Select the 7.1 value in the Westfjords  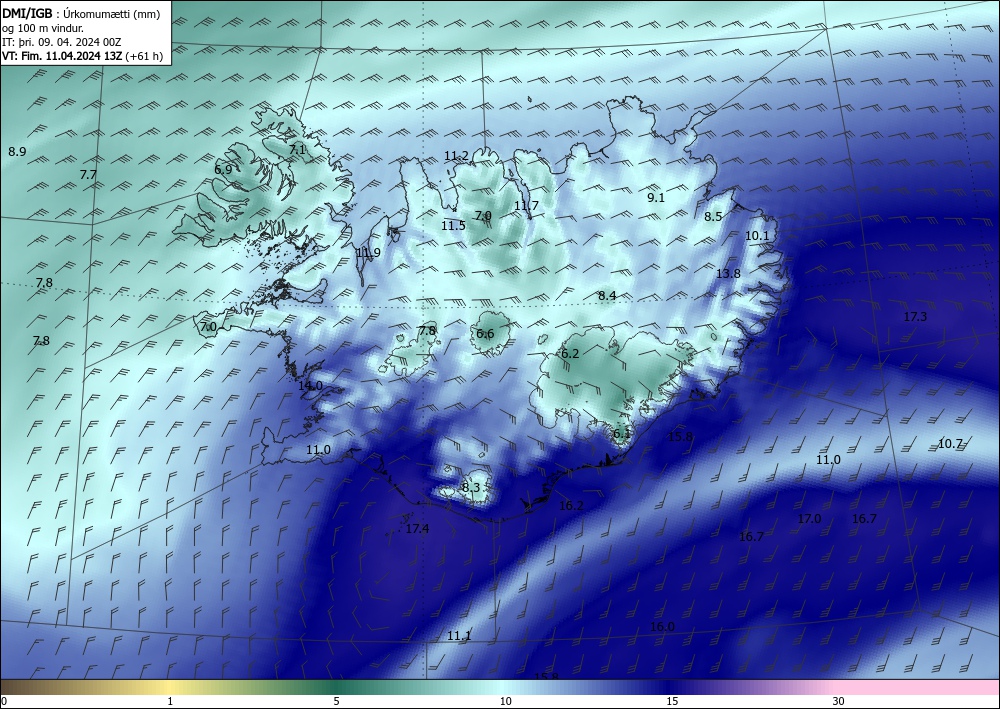[x=297, y=150]
